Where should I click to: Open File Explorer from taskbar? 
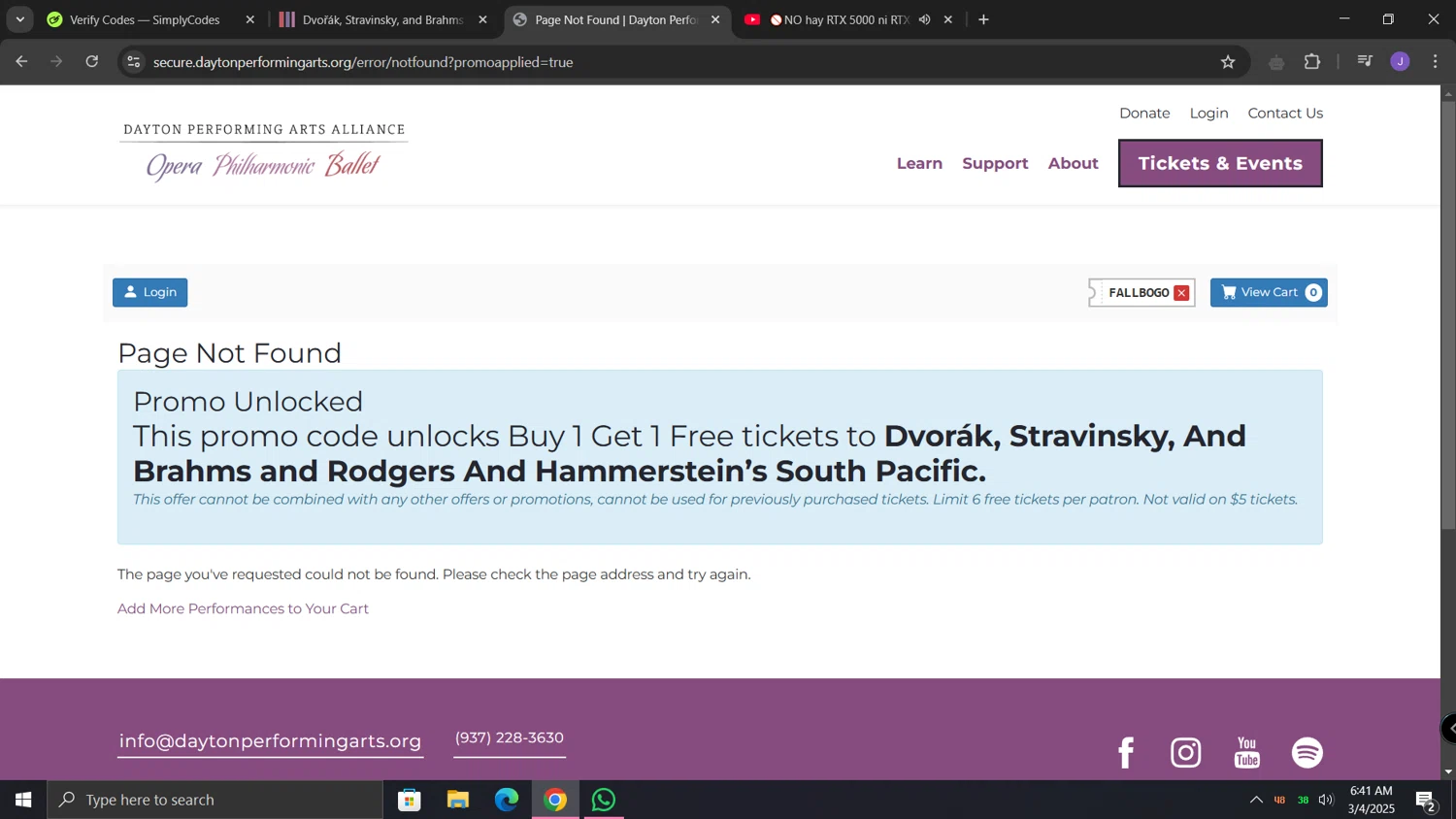click(x=458, y=800)
